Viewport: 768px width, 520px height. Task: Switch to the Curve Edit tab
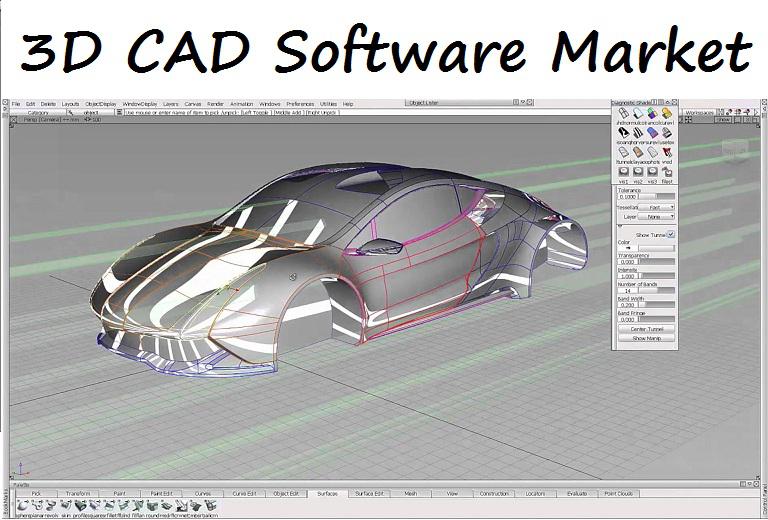click(244, 494)
